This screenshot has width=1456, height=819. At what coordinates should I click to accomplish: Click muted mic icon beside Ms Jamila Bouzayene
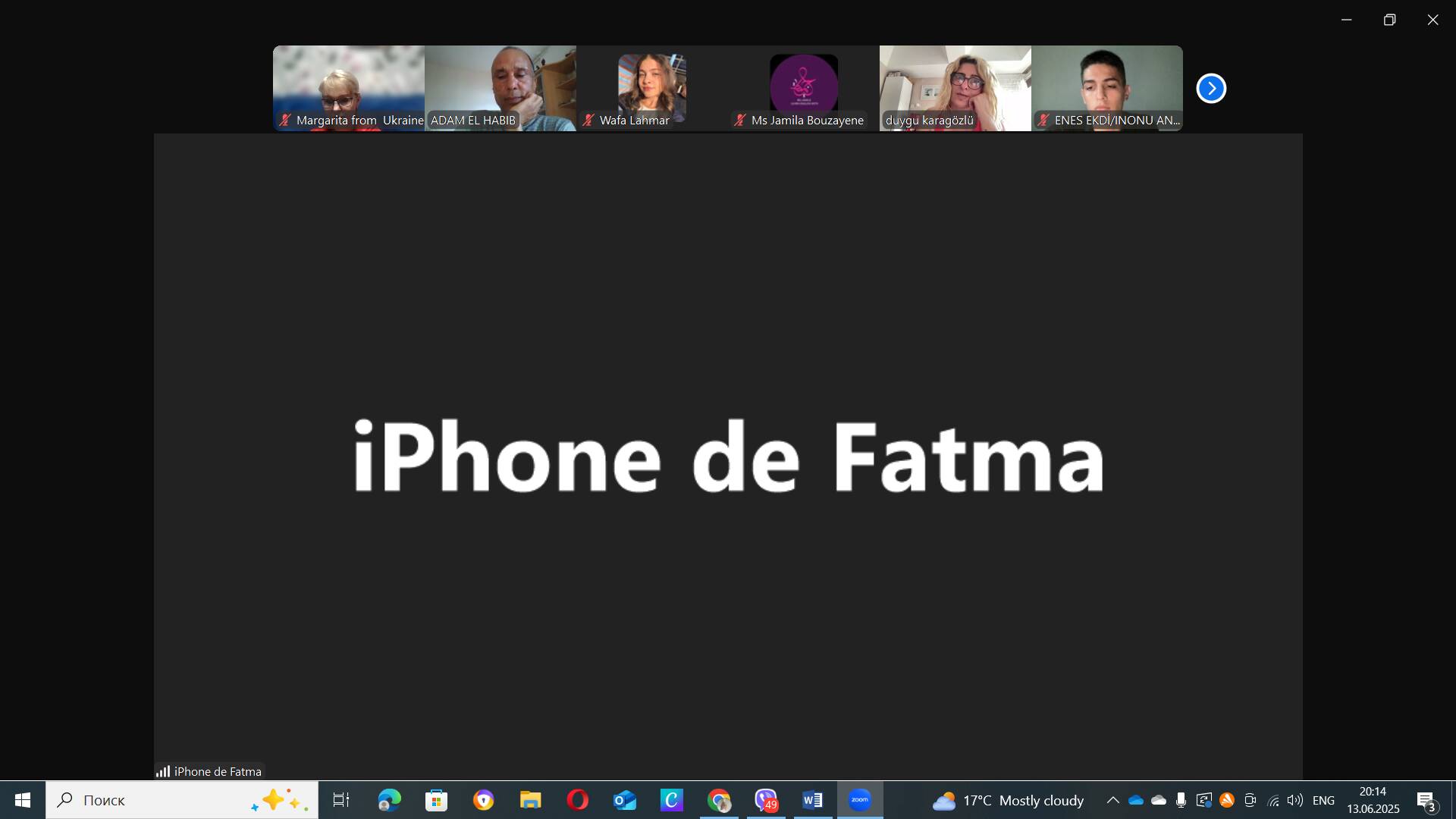click(x=740, y=120)
